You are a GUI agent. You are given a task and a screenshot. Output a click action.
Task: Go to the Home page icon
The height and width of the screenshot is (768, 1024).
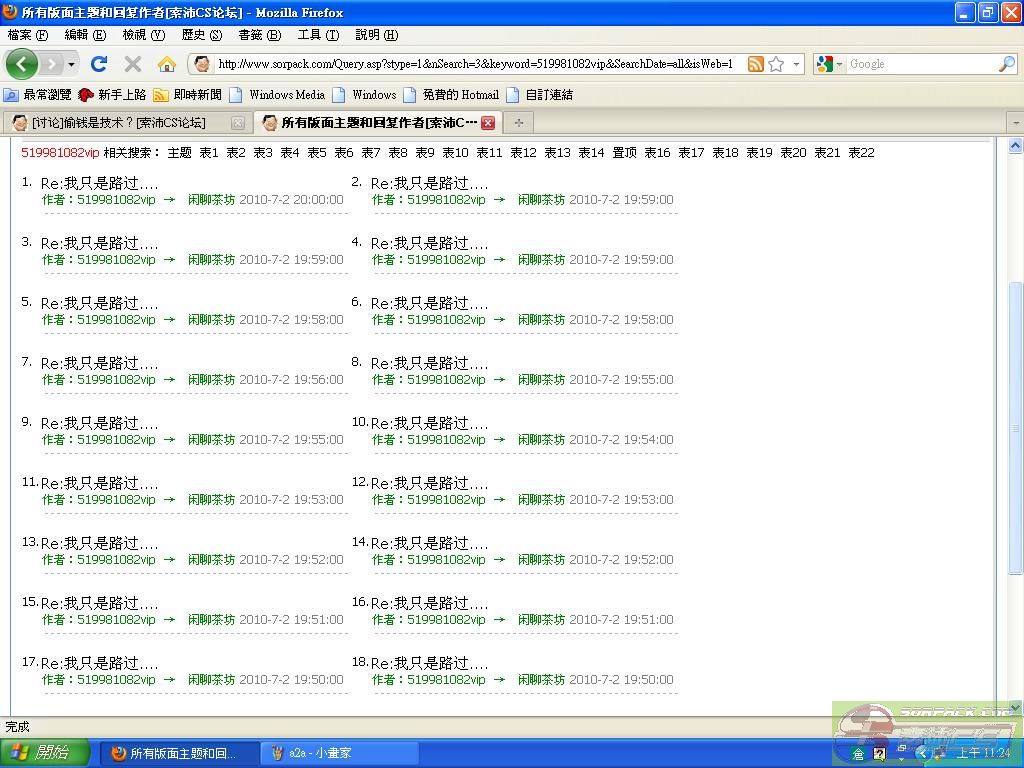point(166,64)
